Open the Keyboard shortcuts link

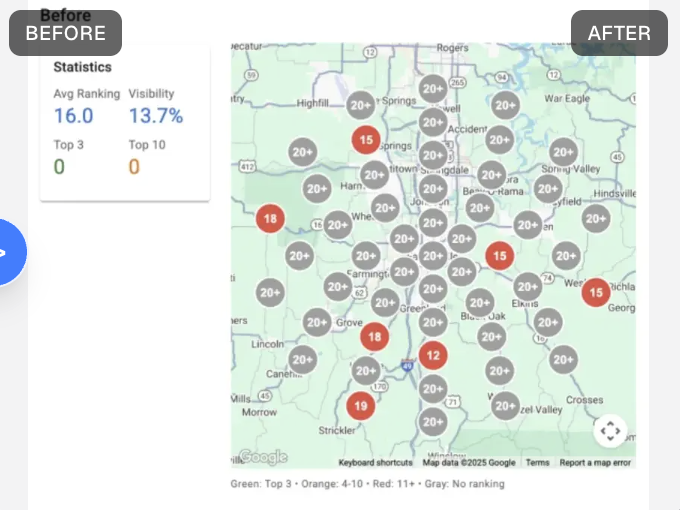tap(376, 463)
